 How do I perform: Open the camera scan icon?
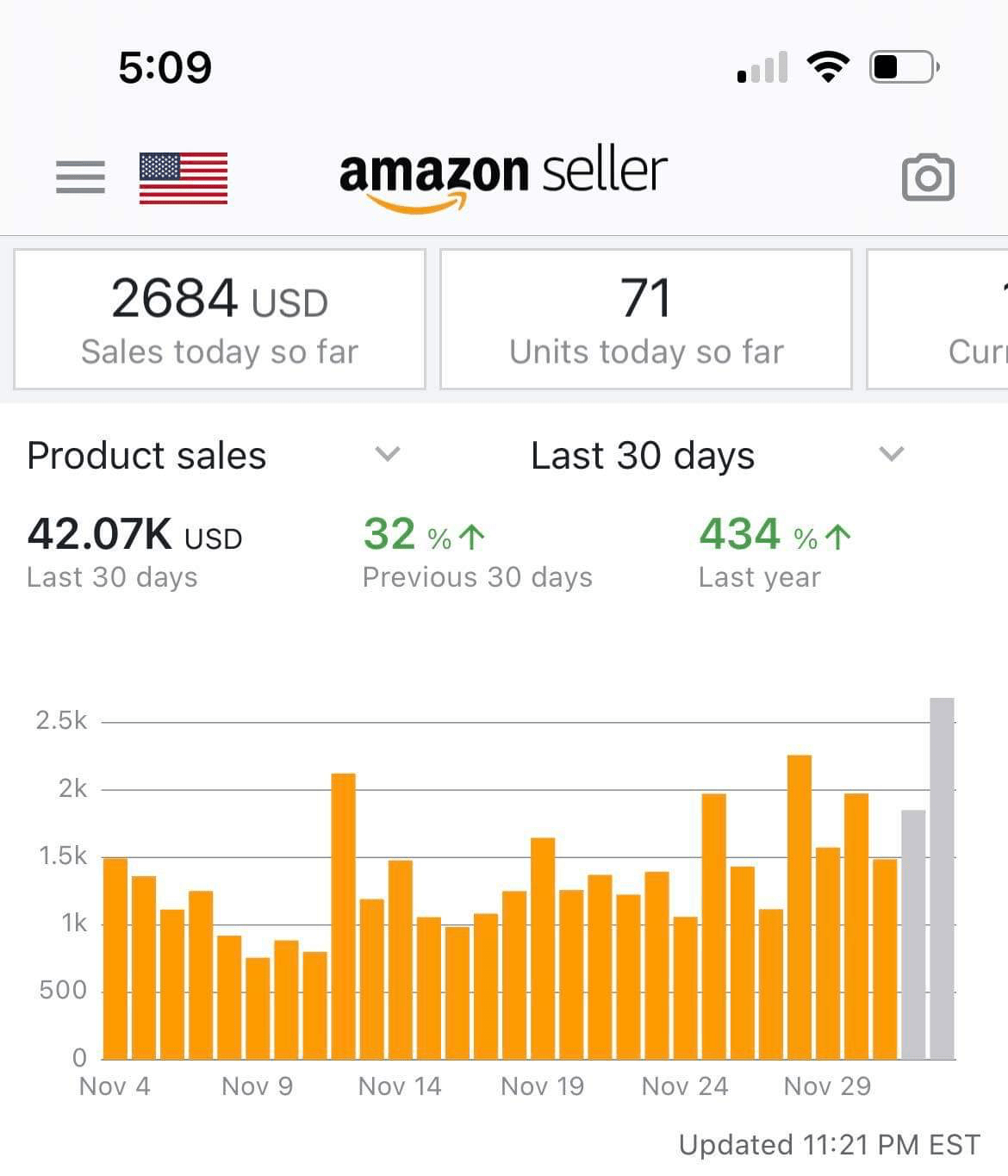point(928,177)
